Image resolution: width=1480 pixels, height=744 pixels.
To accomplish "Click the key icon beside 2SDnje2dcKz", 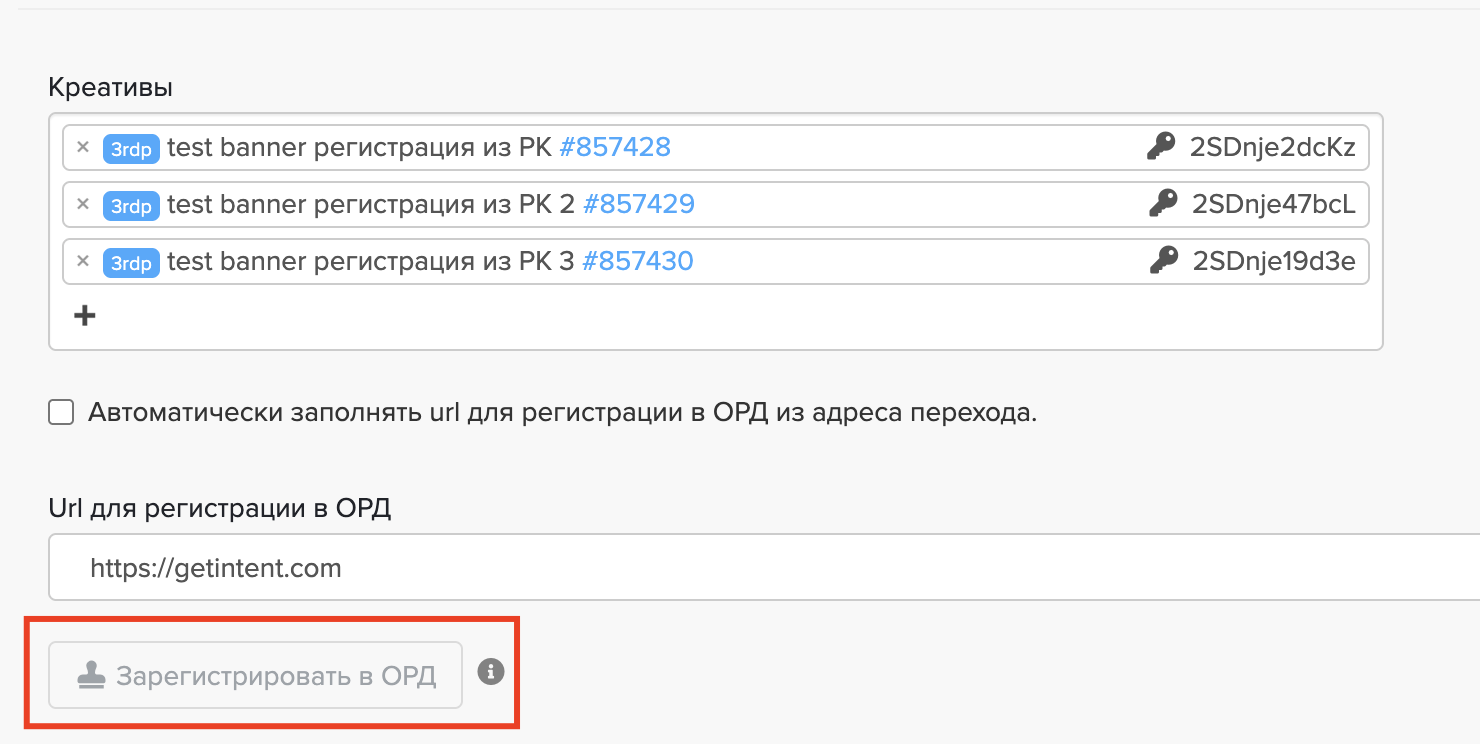I will pos(1160,148).
